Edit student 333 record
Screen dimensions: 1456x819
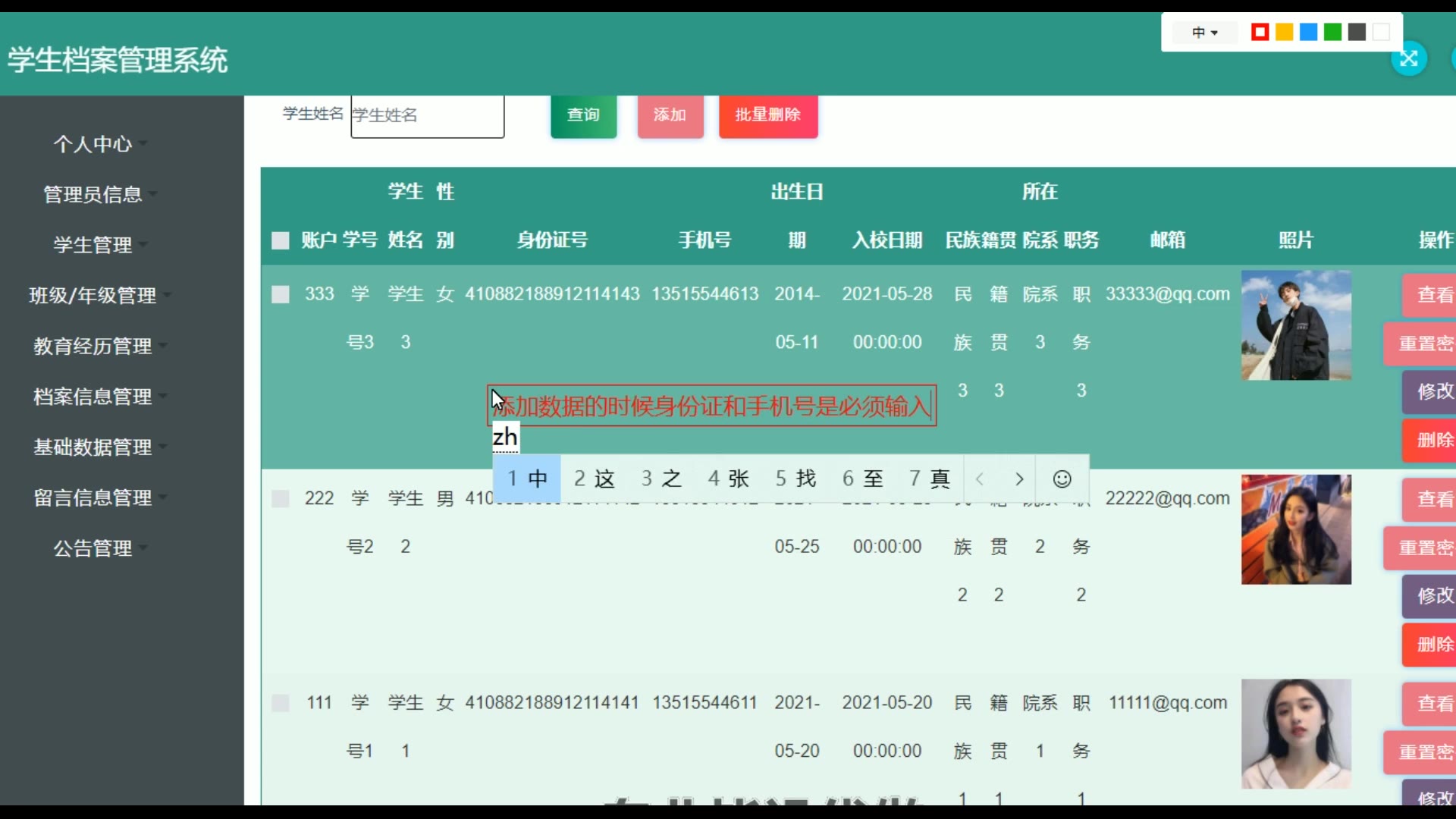(x=1430, y=391)
